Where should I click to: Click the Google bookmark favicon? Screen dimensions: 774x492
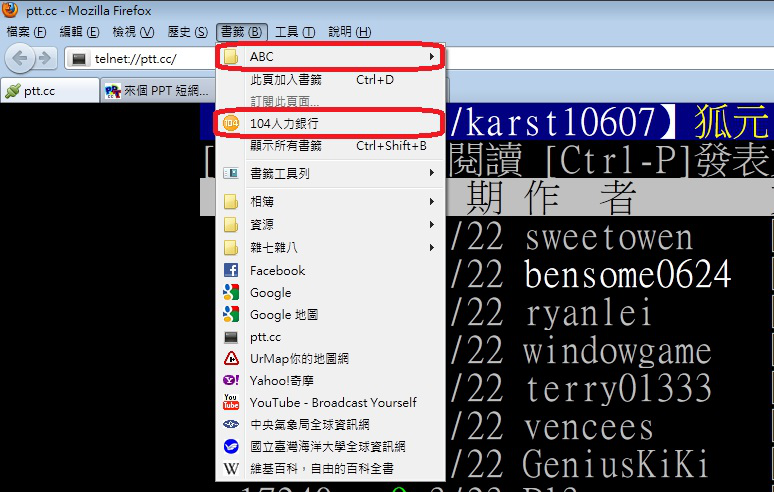(231, 292)
